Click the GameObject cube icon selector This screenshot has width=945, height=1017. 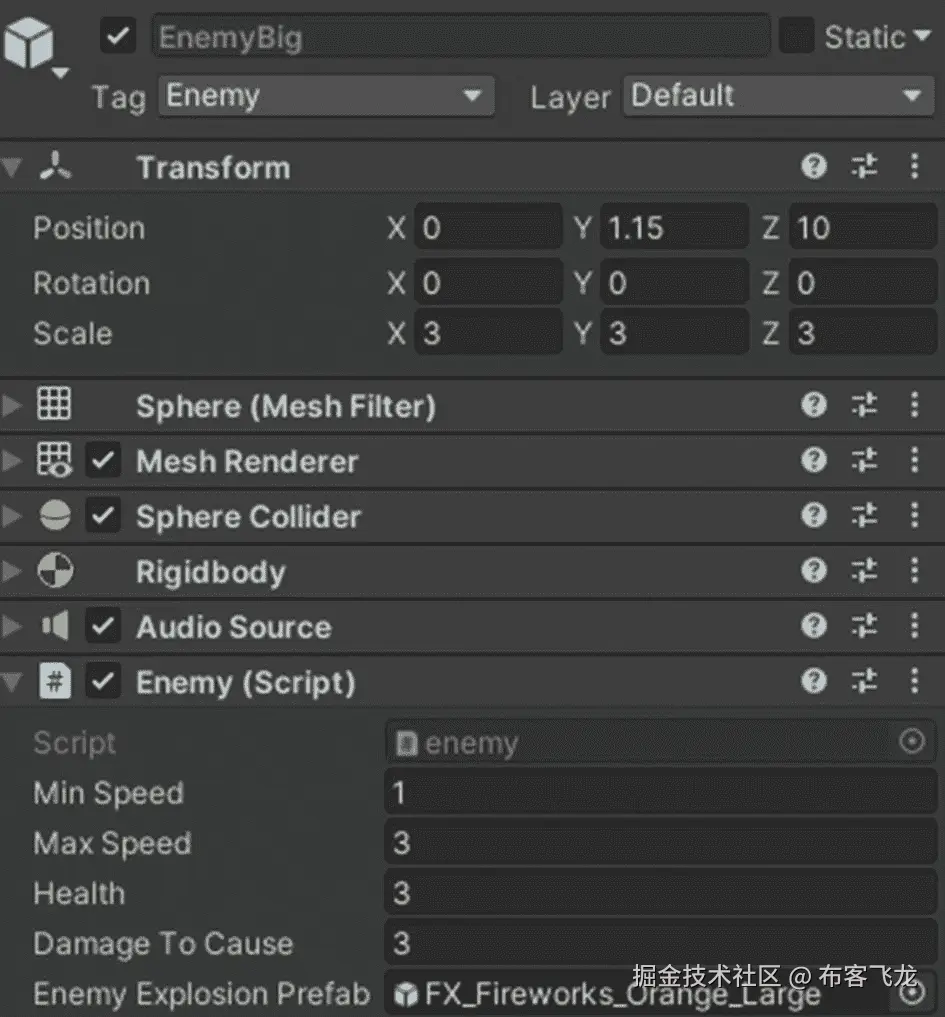point(32,48)
